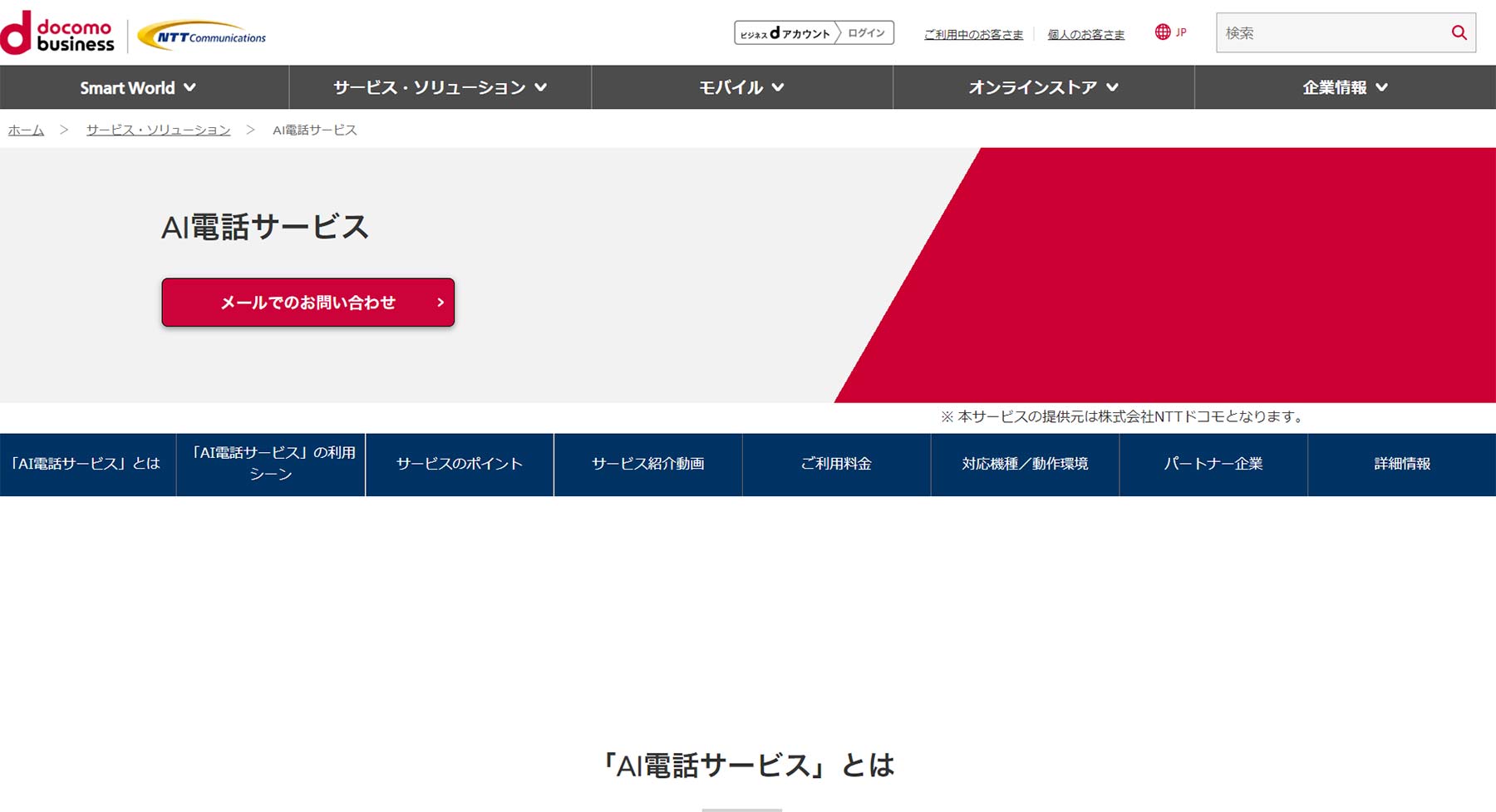Expand the モバイル menu
Viewport: 1496px width, 812px height.
pyautogui.click(x=742, y=87)
